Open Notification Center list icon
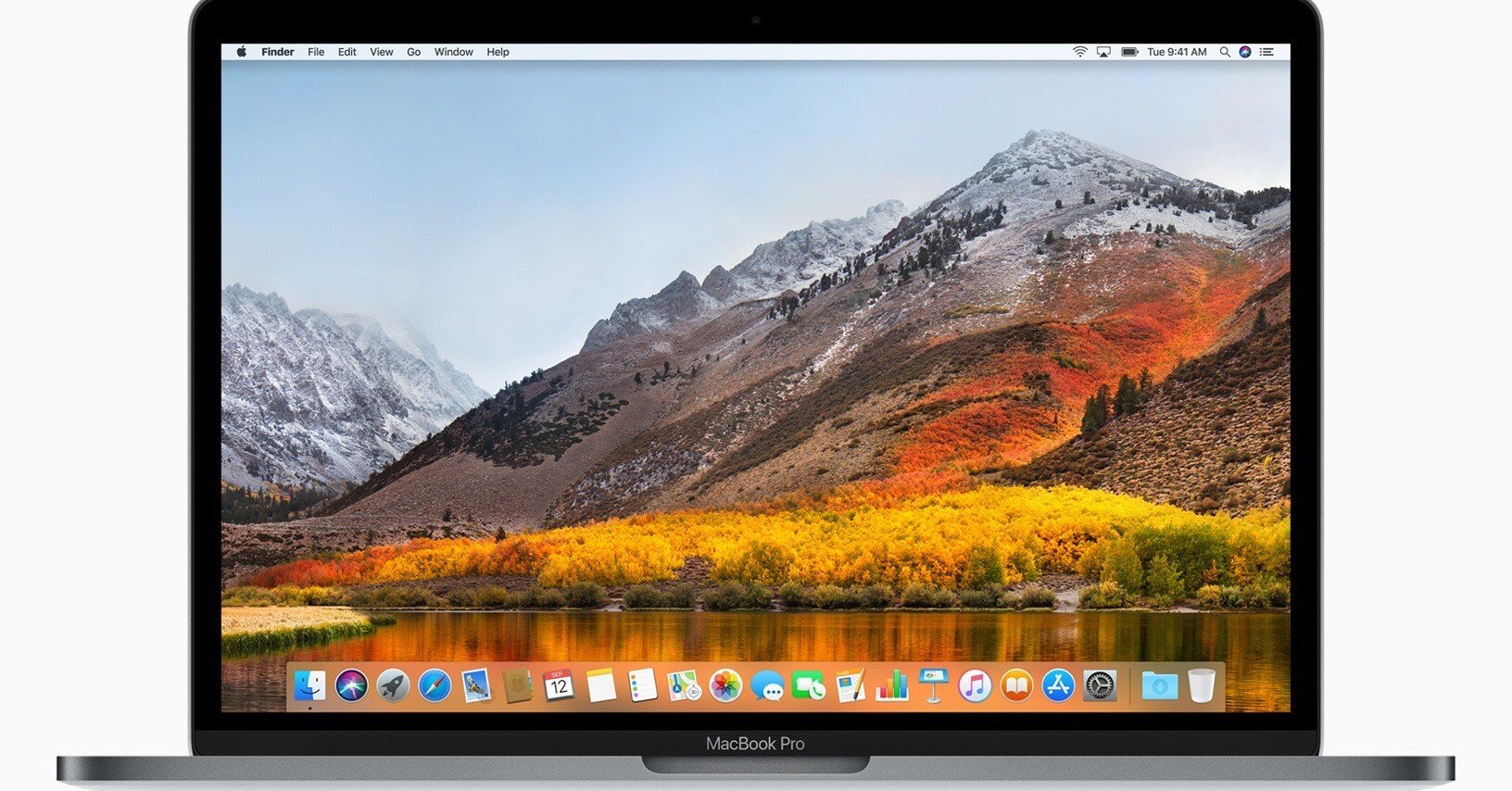Viewport: 1512px width, 791px height. [x=1267, y=52]
